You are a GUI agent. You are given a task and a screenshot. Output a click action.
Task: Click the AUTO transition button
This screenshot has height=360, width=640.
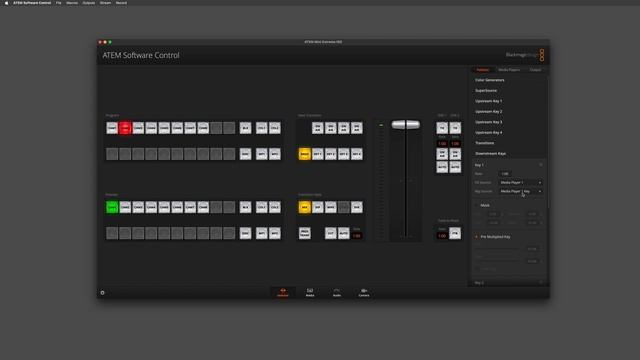pos(344,233)
